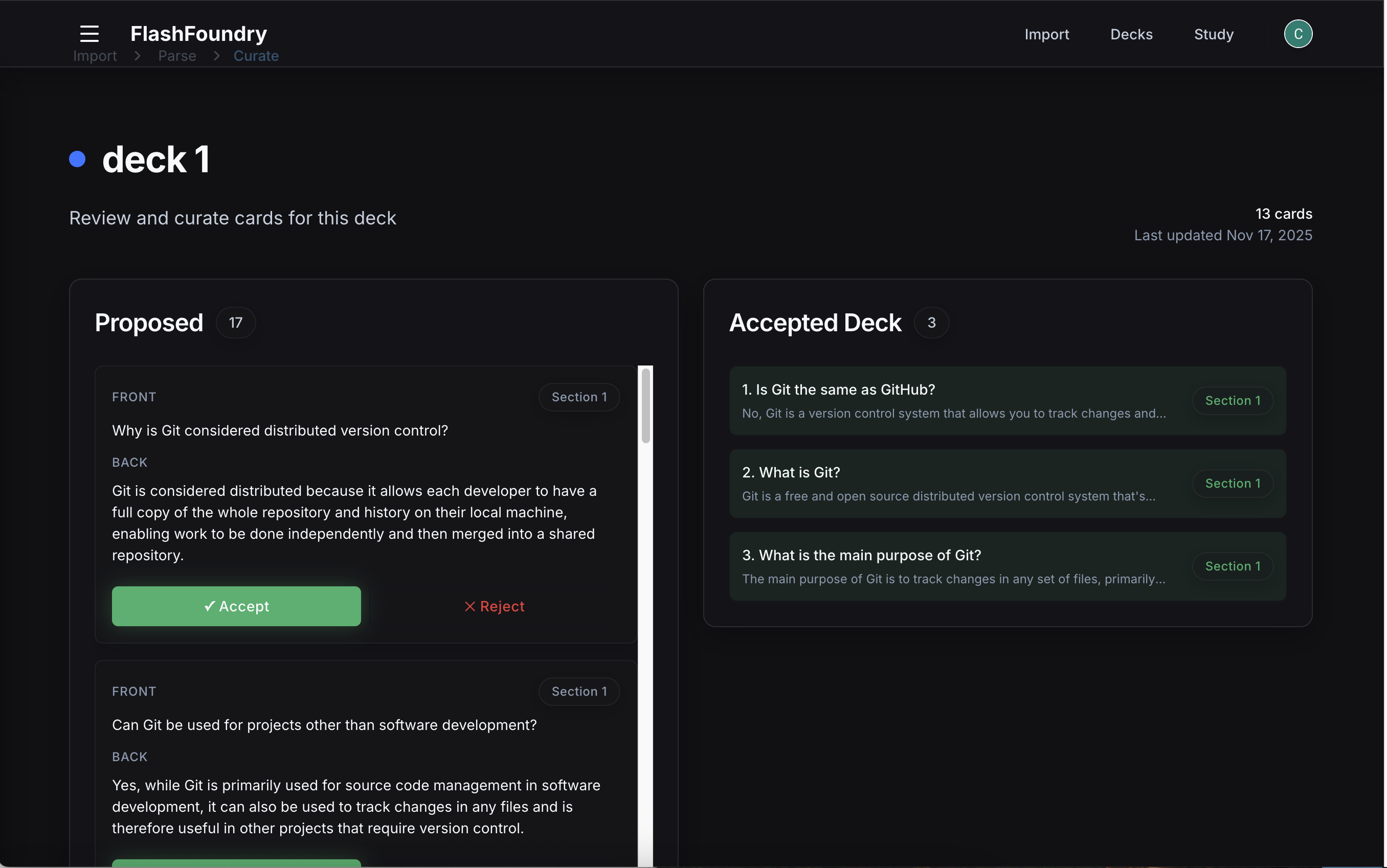Accept the distributed version control card

point(236,606)
